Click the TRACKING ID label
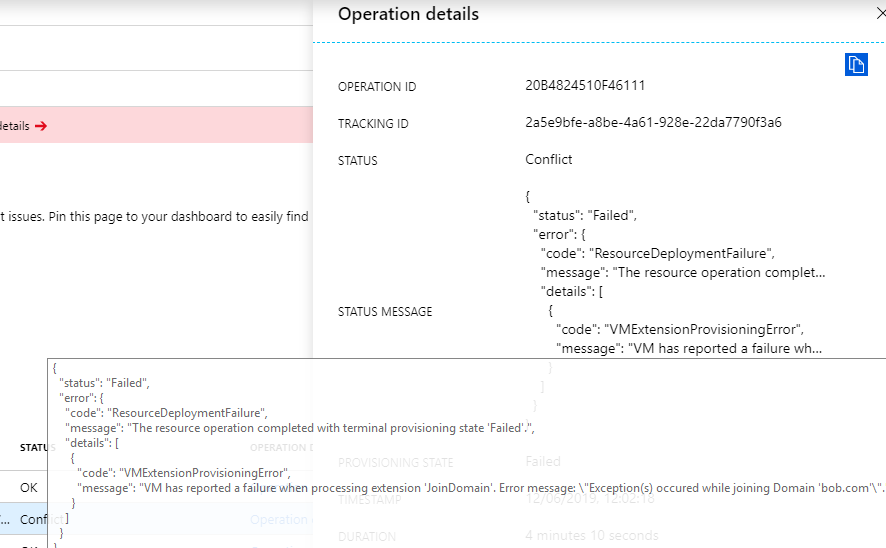Image resolution: width=886 pixels, height=548 pixels. [x=373, y=124]
